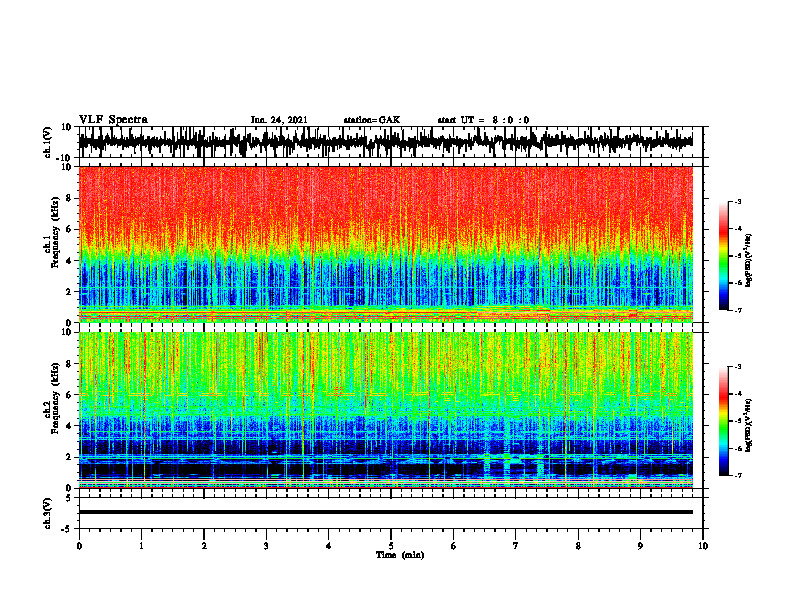The height and width of the screenshot is (612, 792).
Task: Click the "-7" label on ch.1 colorbar
Action: point(737,310)
